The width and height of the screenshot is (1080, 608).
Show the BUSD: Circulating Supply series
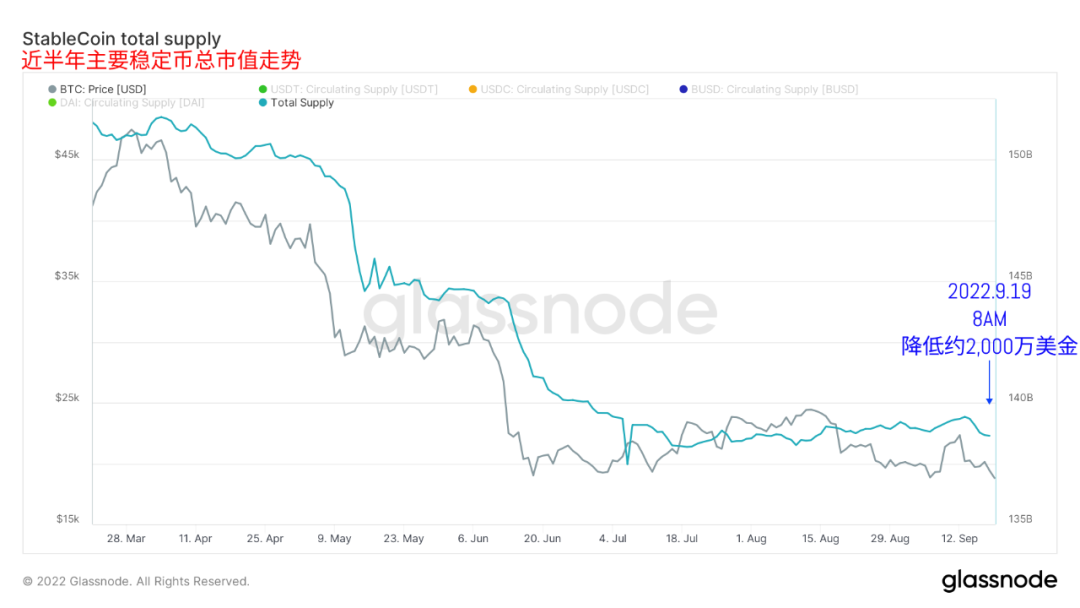pyautogui.click(x=769, y=90)
